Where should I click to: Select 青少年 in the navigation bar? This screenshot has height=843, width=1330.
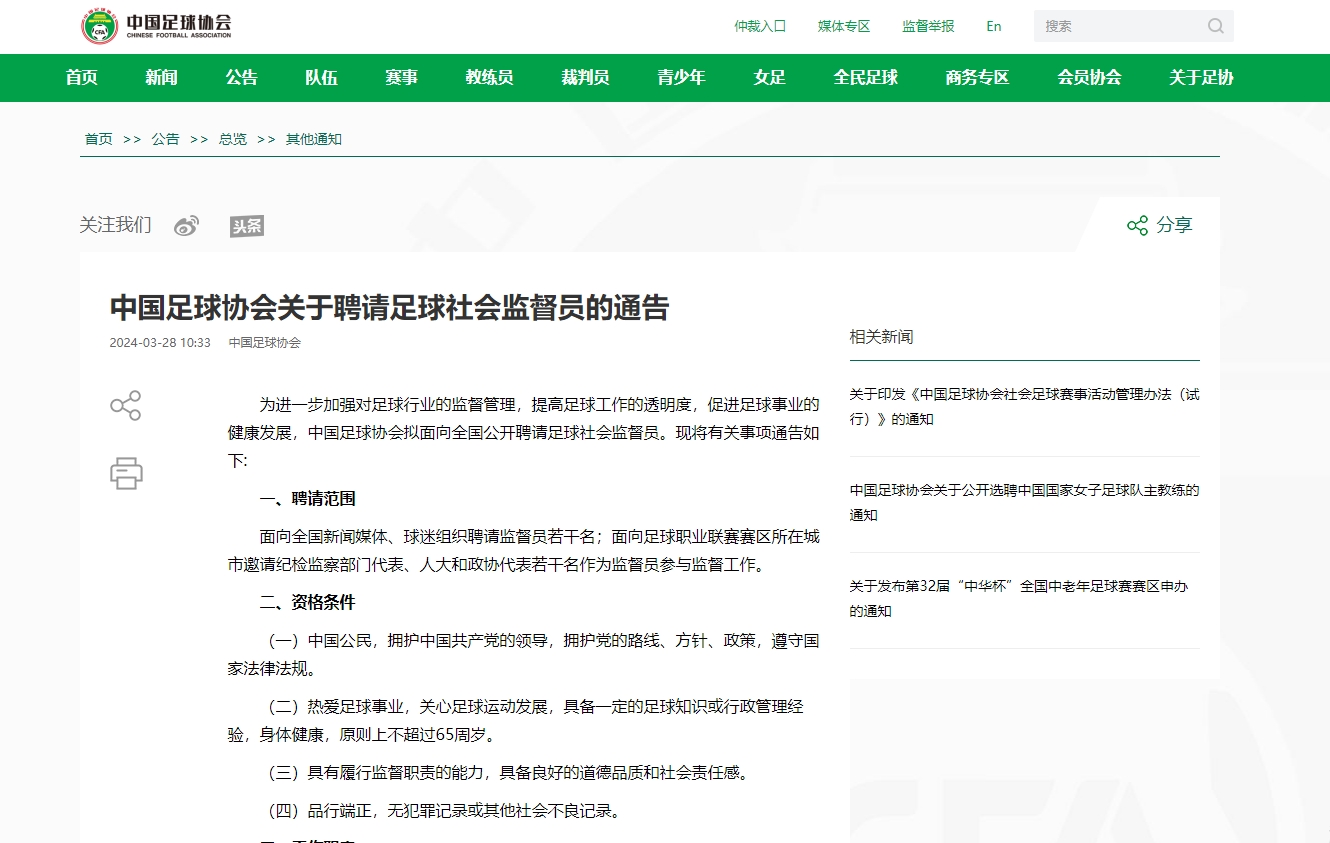pos(681,78)
